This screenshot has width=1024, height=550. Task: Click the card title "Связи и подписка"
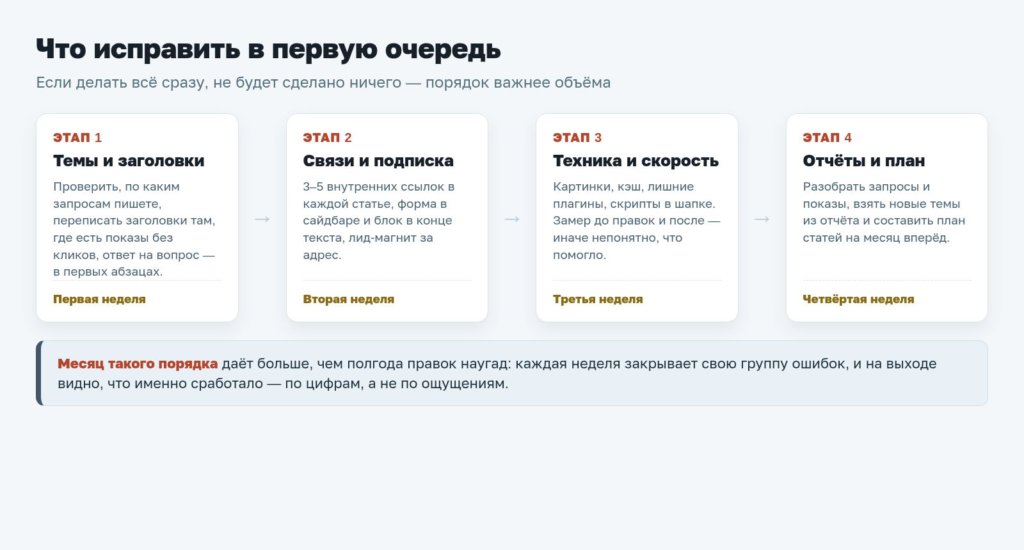[378, 161]
